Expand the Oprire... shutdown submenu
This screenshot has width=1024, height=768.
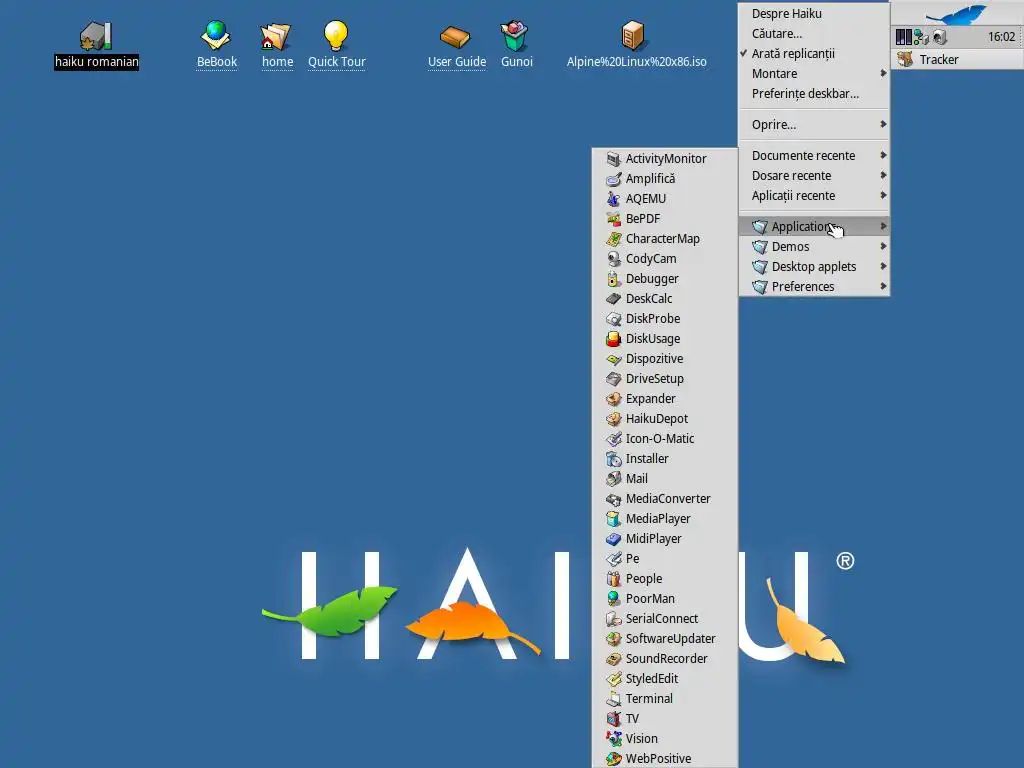coord(814,125)
